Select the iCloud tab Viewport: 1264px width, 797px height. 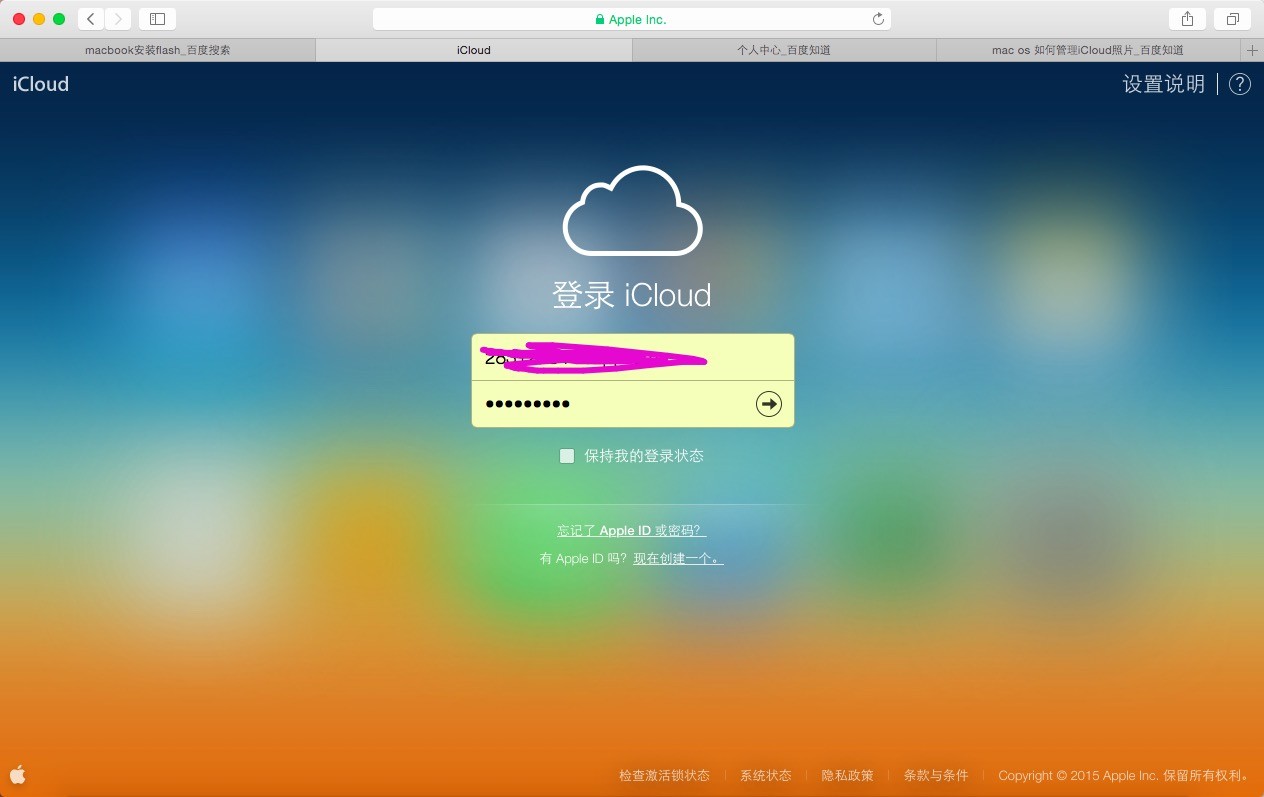473,50
